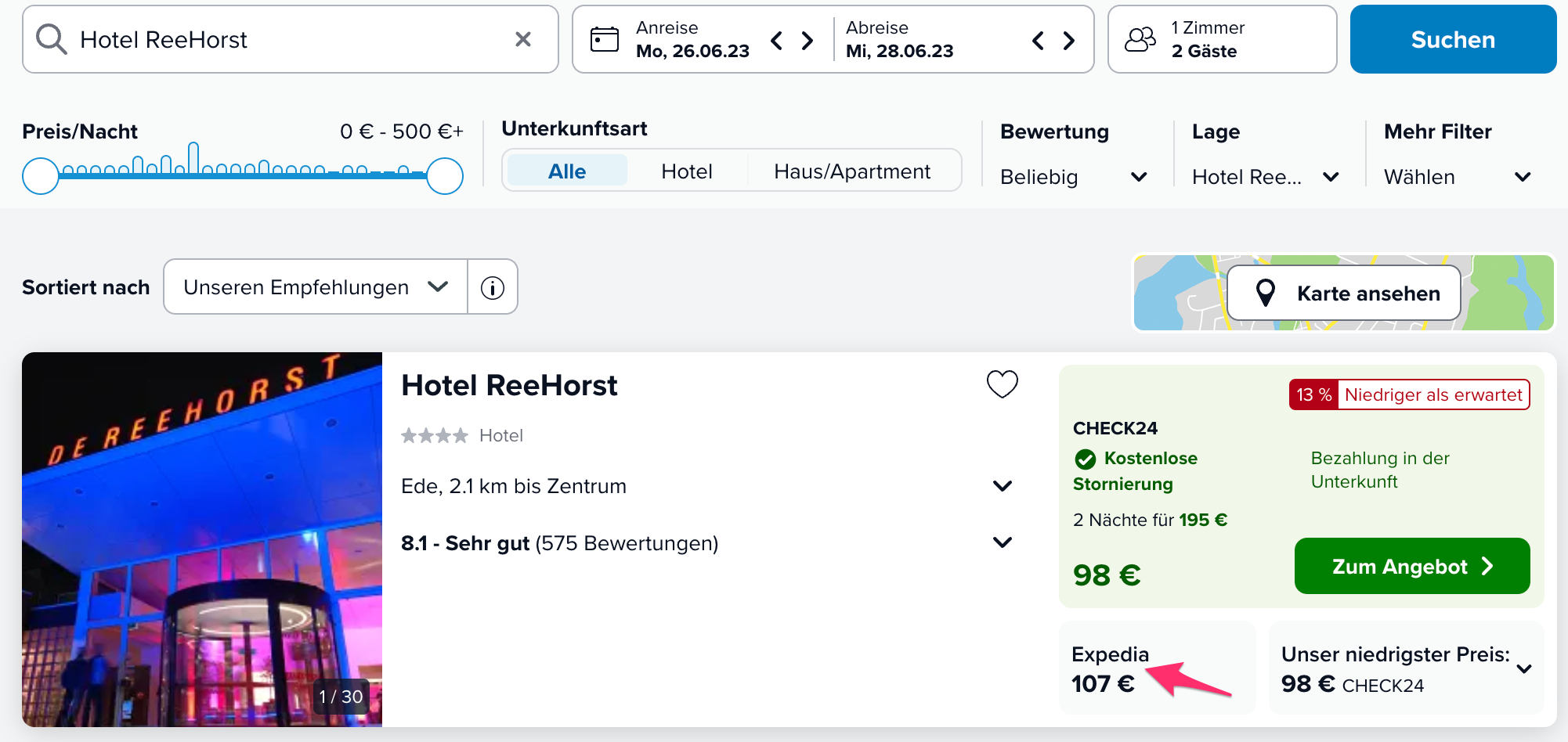Click the magnifying glass search icon
1568x742 pixels.
tap(52, 39)
